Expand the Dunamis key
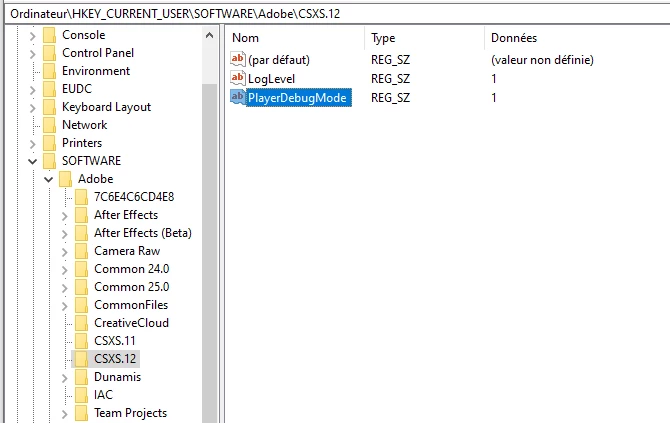The height and width of the screenshot is (423, 670). coord(65,378)
